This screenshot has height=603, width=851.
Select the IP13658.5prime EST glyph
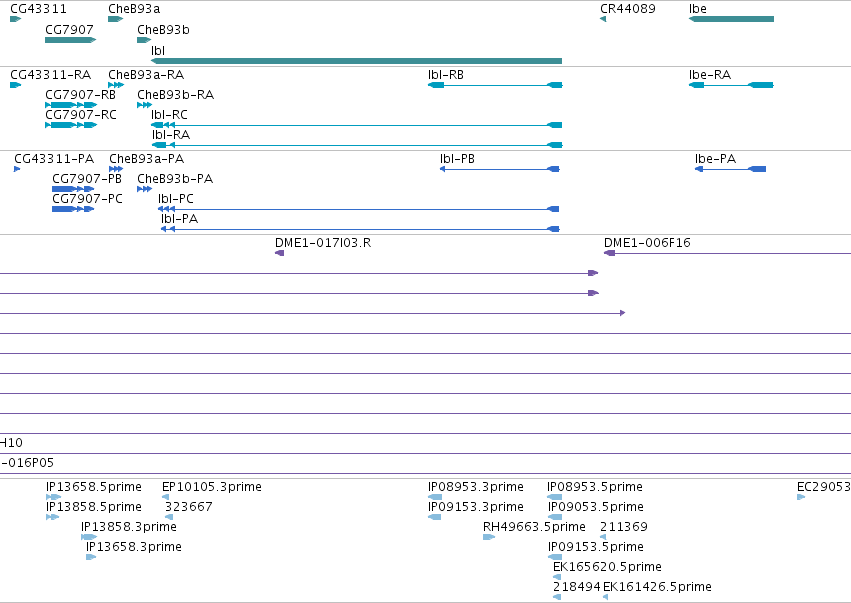click(54, 497)
